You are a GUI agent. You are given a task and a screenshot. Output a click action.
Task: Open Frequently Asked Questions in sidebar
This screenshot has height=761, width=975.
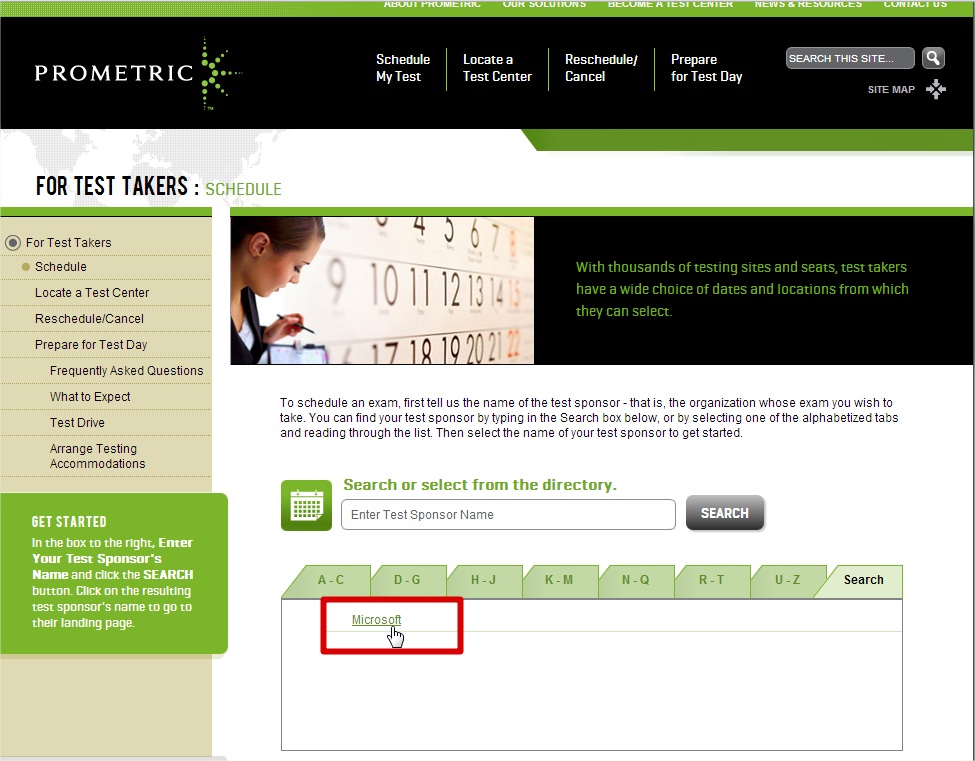coord(126,371)
